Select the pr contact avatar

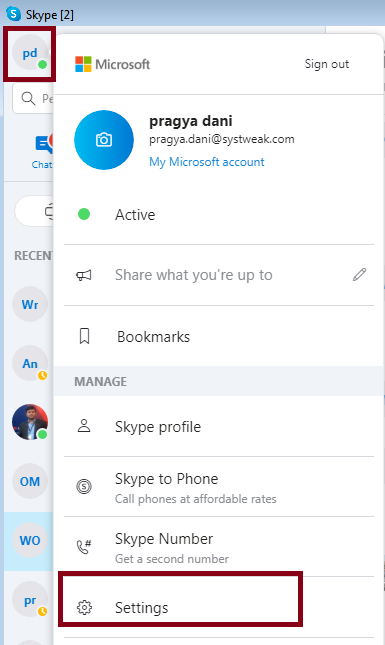pyautogui.click(x=30, y=600)
